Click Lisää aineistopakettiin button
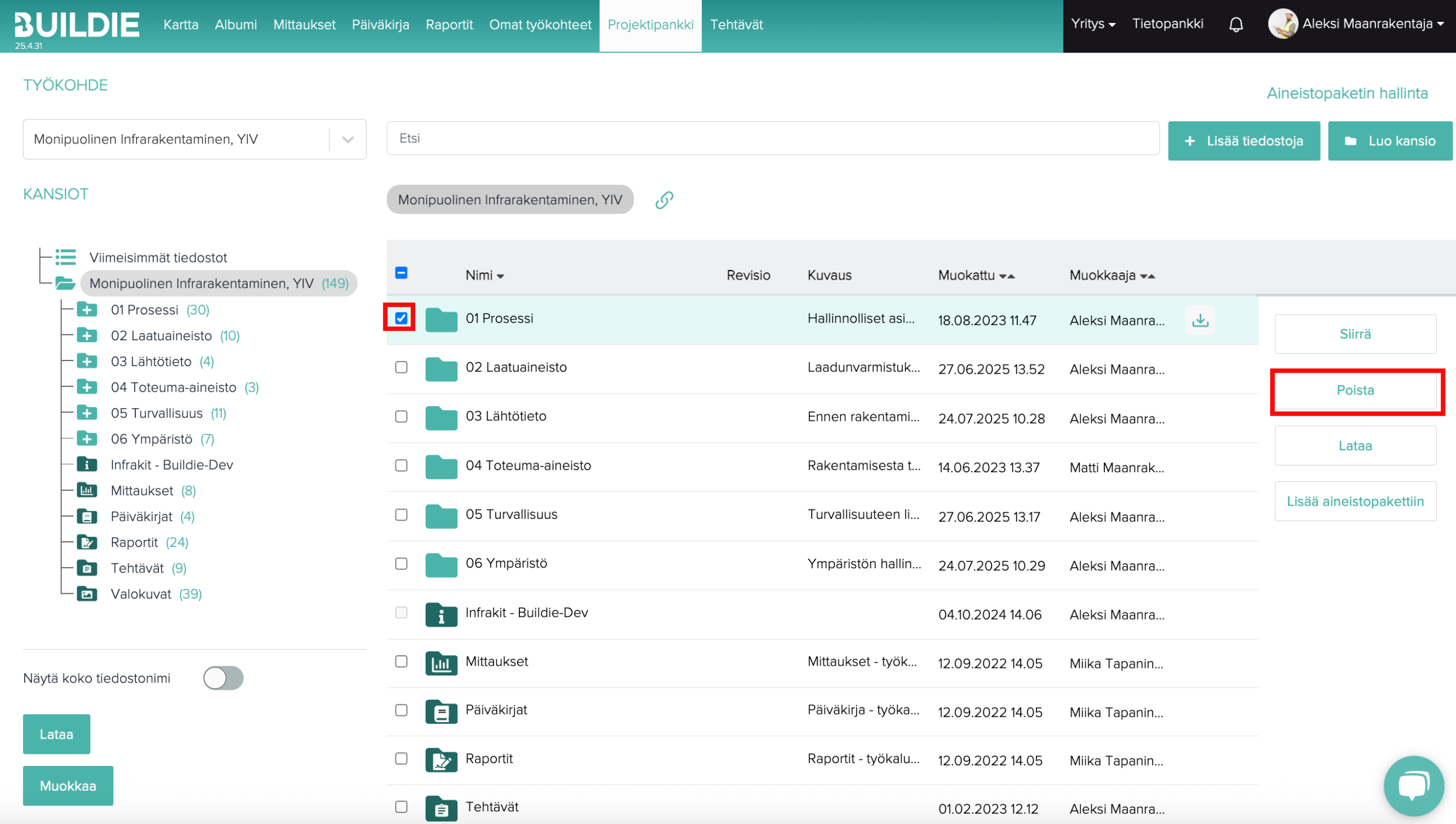The image size is (1456, 824). pos(1355,501)
